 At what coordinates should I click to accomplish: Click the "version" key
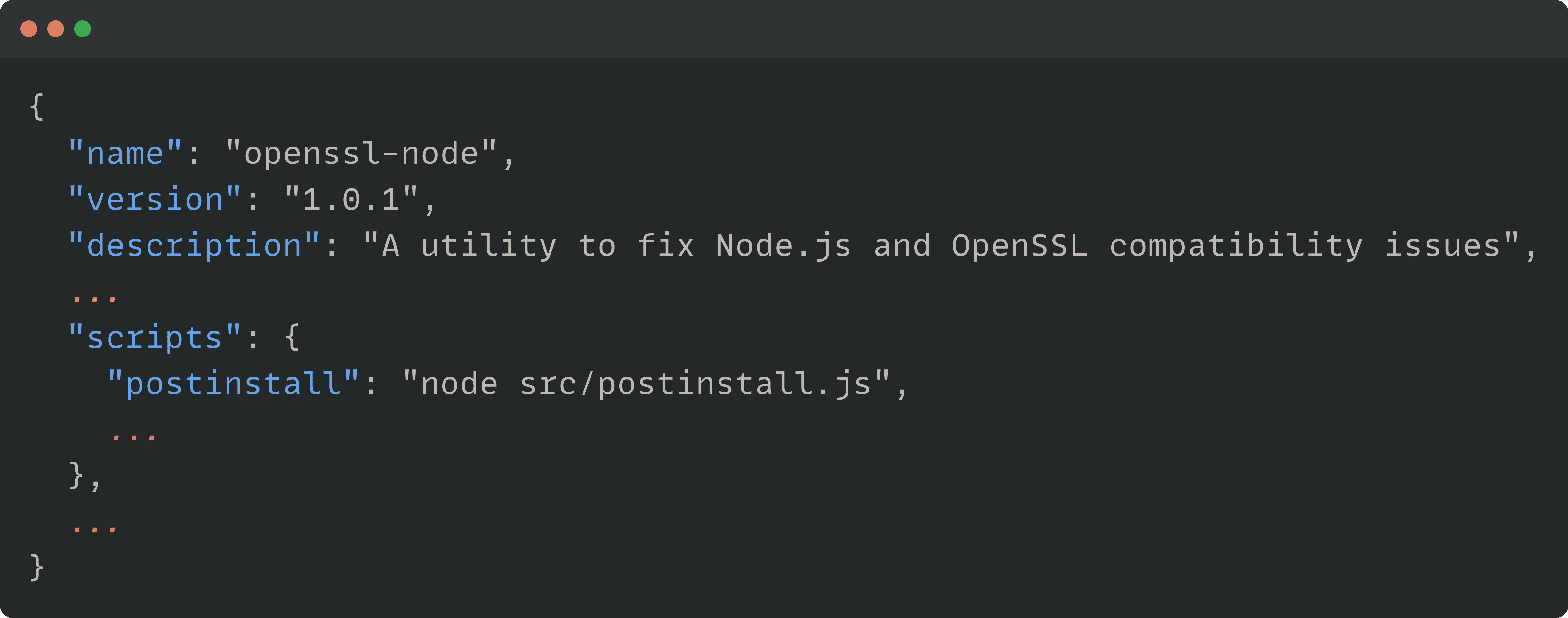coord(155,200)
